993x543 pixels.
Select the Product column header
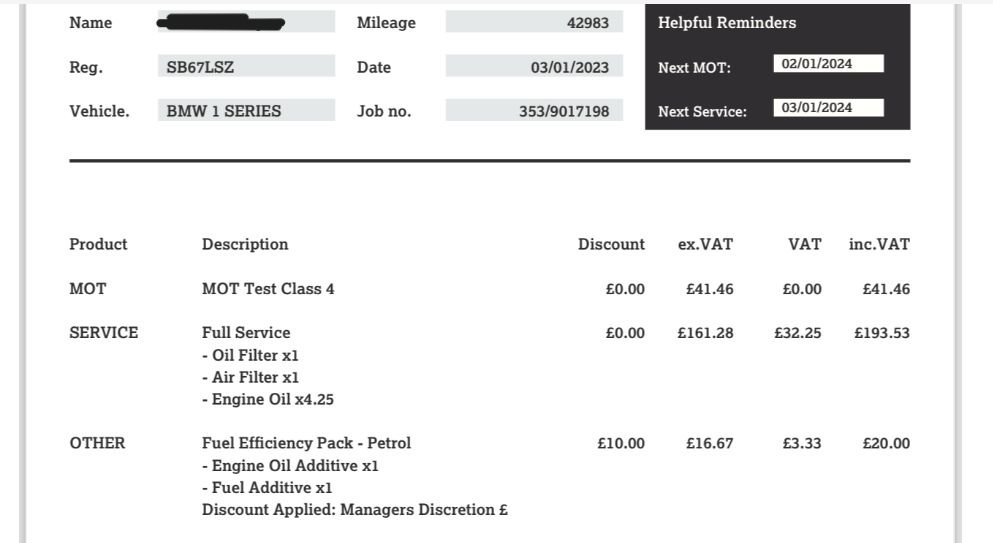(98, 244)
